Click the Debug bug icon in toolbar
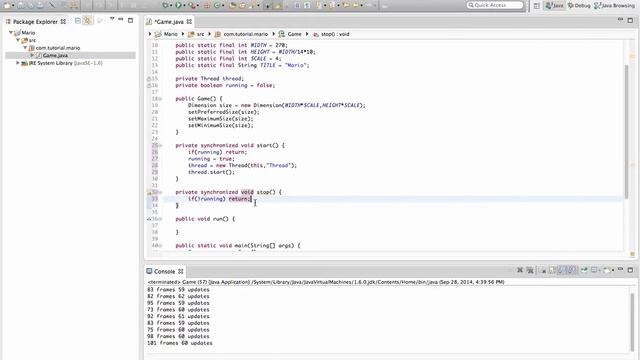The width and height of the screenshot is (640, 360). click(165, 5)
